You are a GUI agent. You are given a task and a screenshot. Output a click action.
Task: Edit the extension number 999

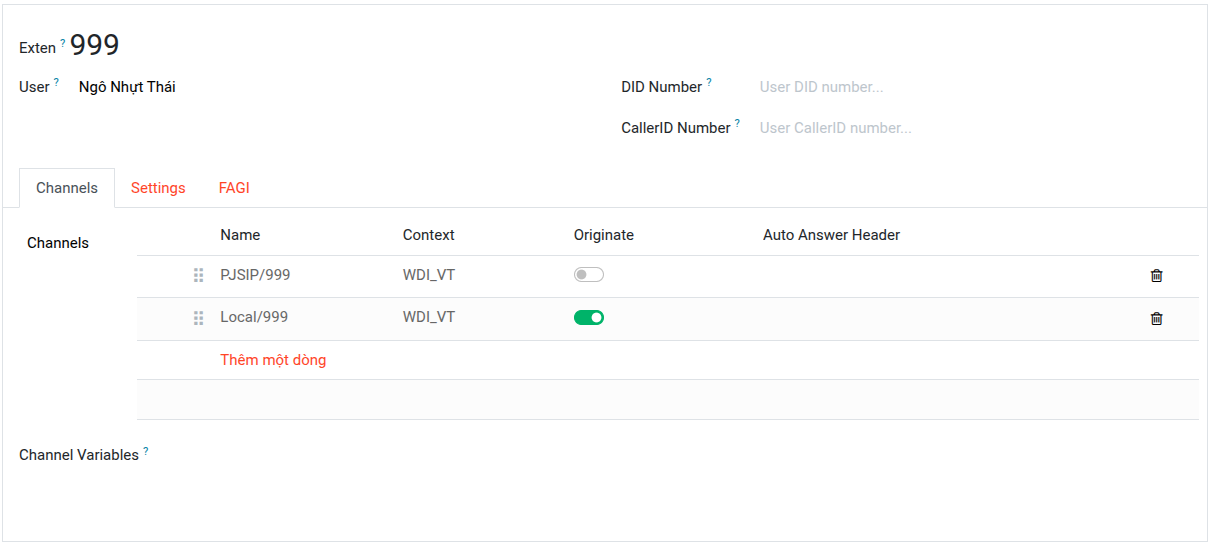(95, 45)
